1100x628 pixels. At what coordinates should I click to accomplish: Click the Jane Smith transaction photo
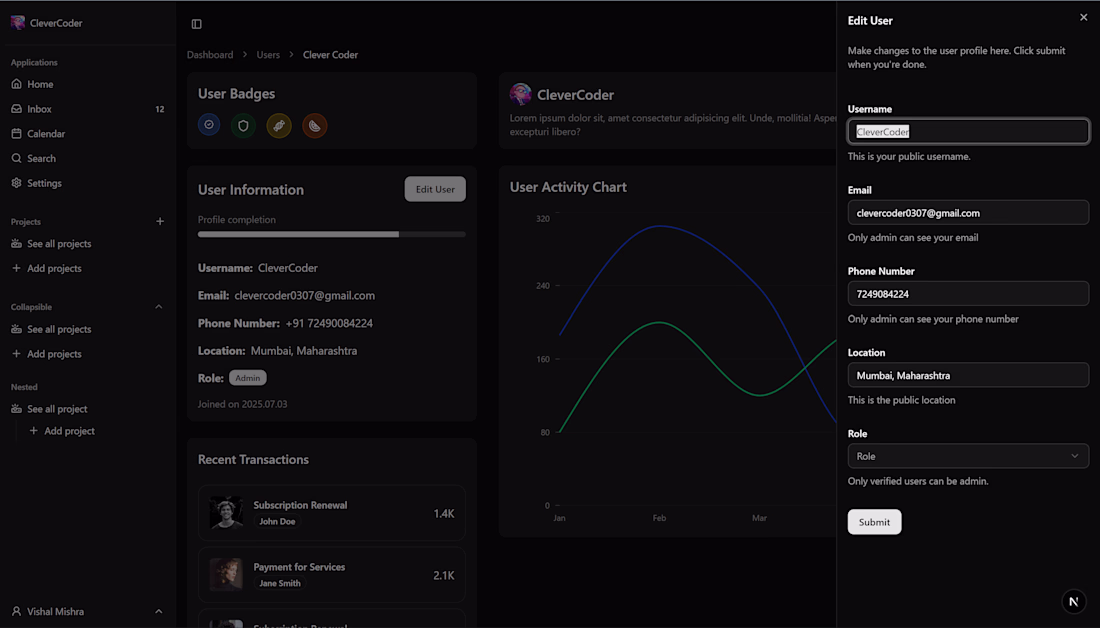[226, 575]
